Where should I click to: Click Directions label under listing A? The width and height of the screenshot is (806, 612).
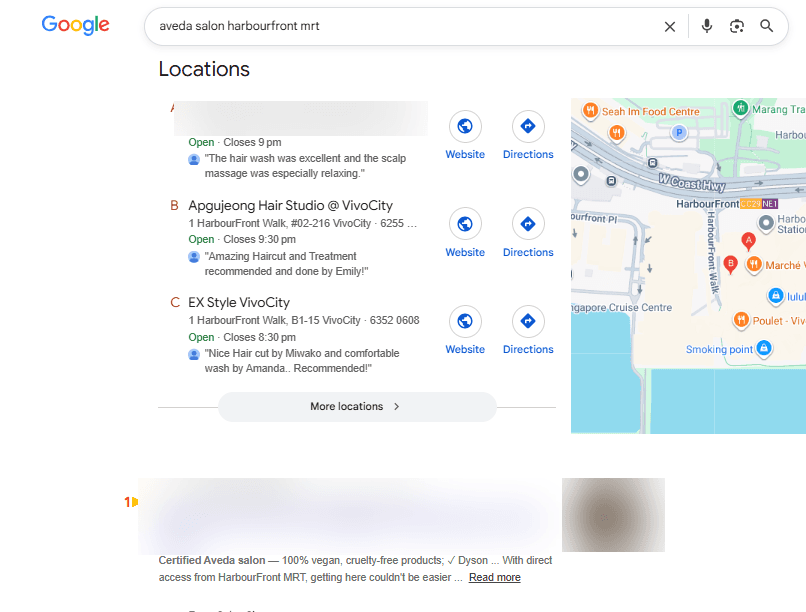click(528, 154)
